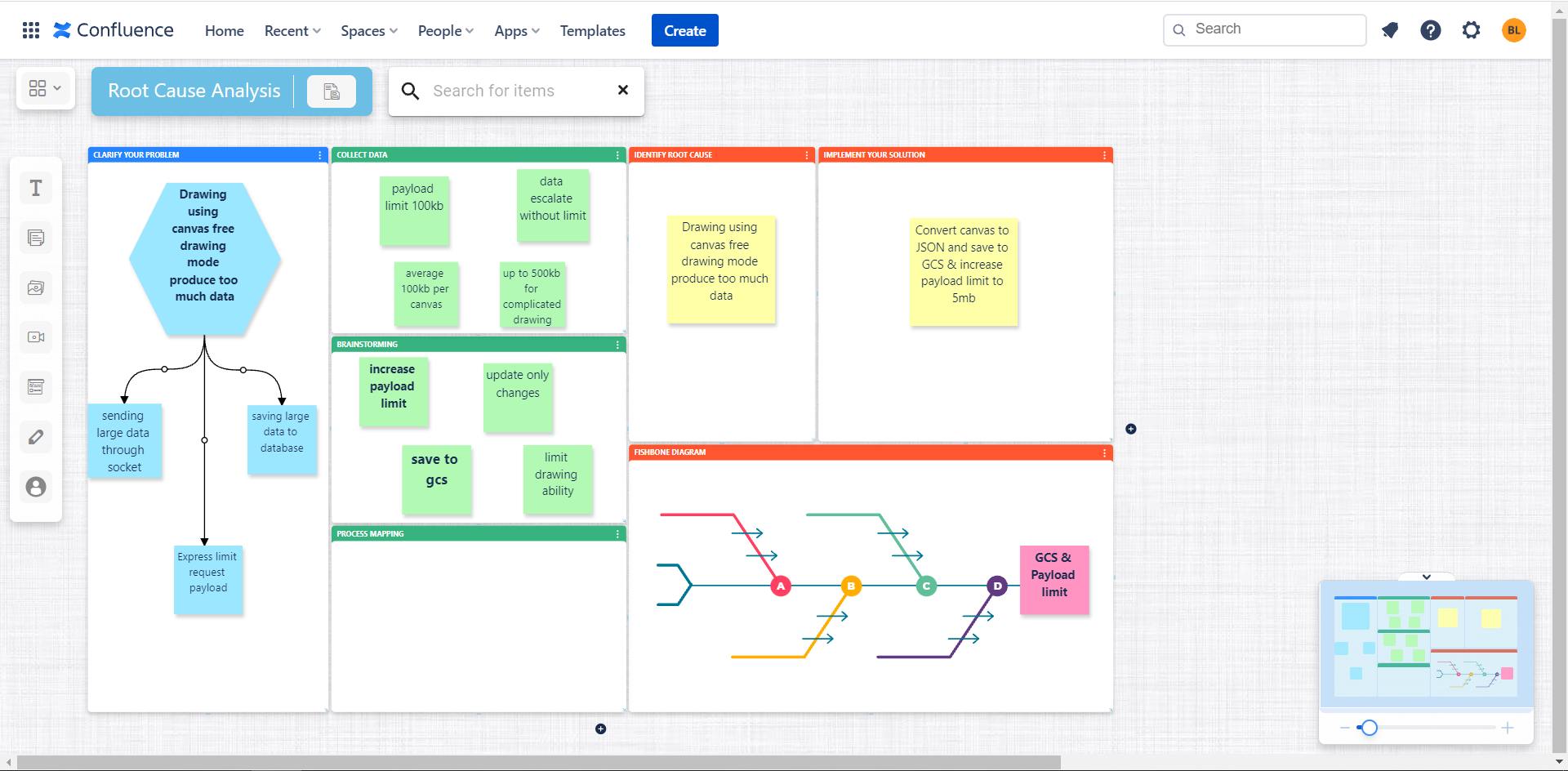The image size is (1568, 771).
Task: Open the collaborators icon in the sidebar
Action: click(36, 487)
